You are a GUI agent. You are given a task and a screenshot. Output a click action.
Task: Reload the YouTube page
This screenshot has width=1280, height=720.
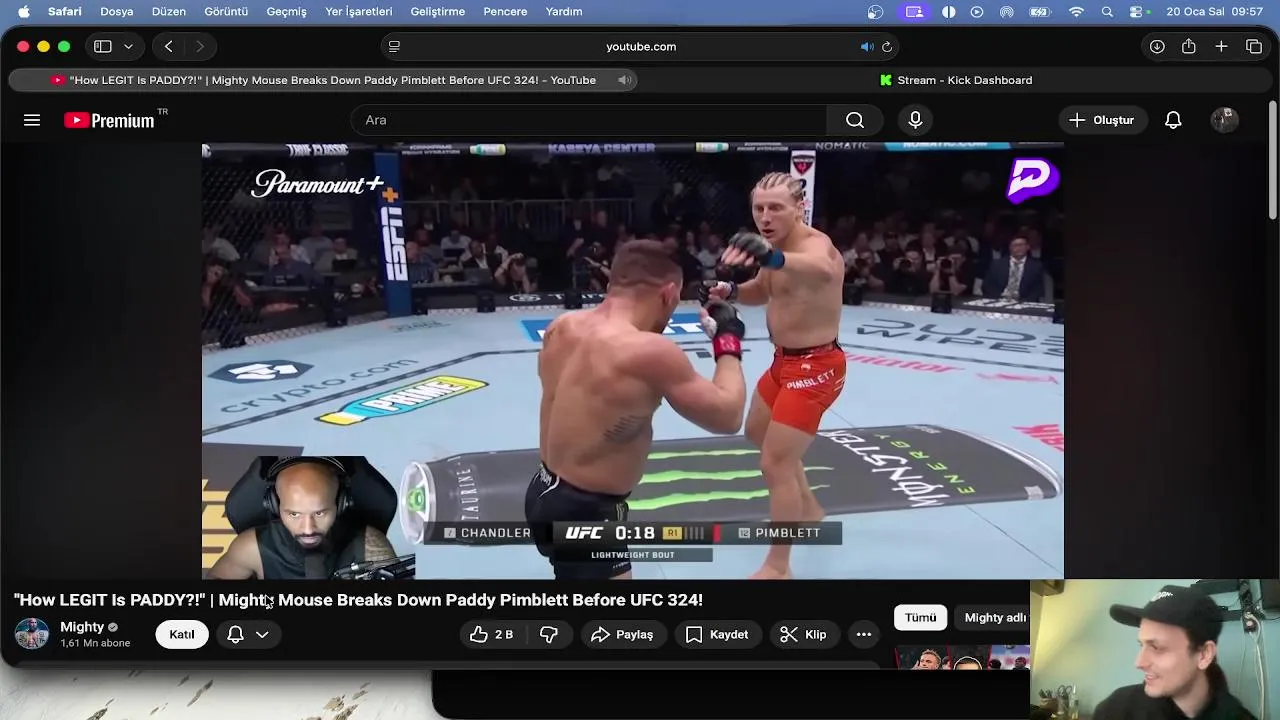pos(886,47)
